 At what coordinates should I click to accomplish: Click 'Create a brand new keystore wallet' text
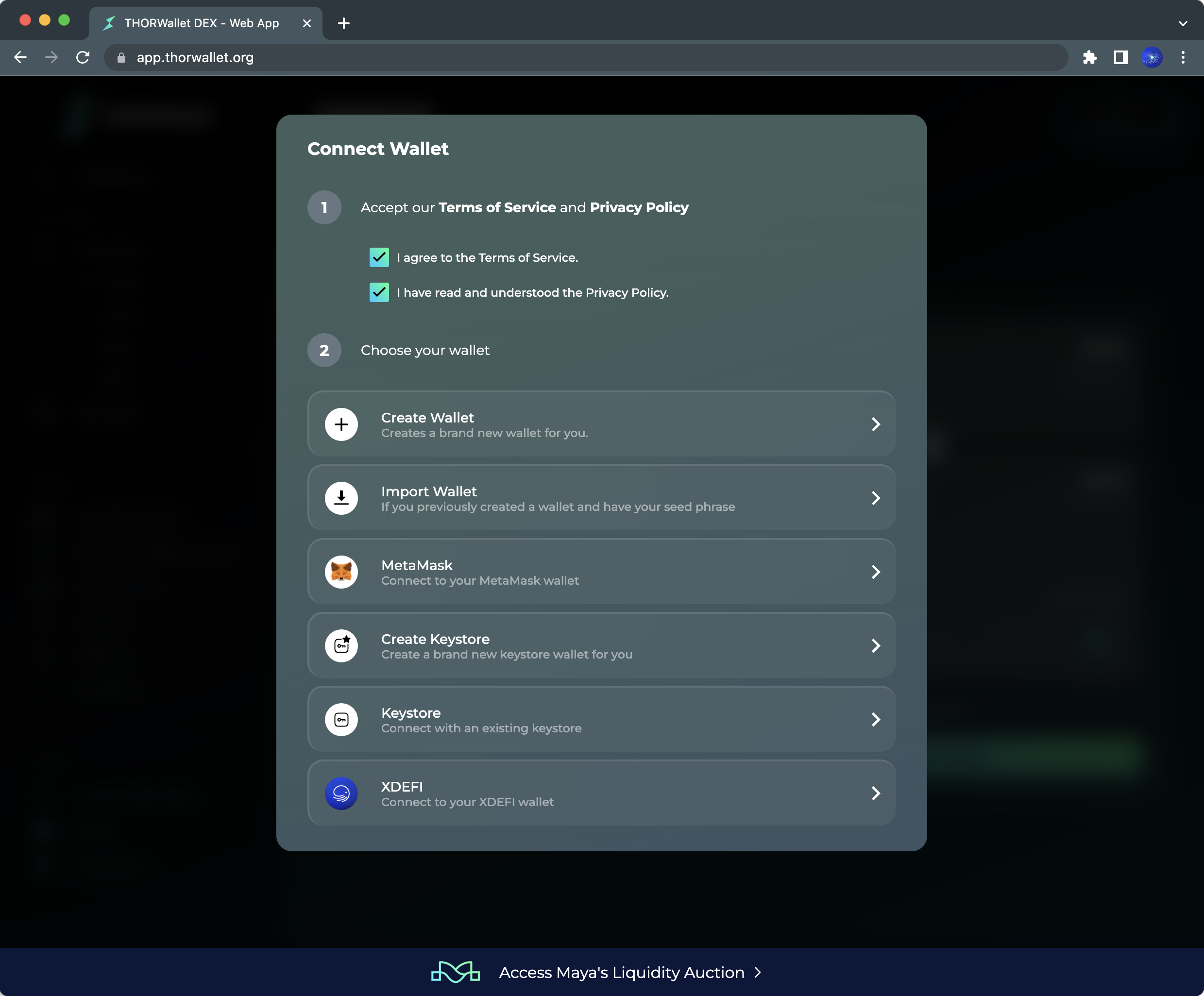click(507, 654)
